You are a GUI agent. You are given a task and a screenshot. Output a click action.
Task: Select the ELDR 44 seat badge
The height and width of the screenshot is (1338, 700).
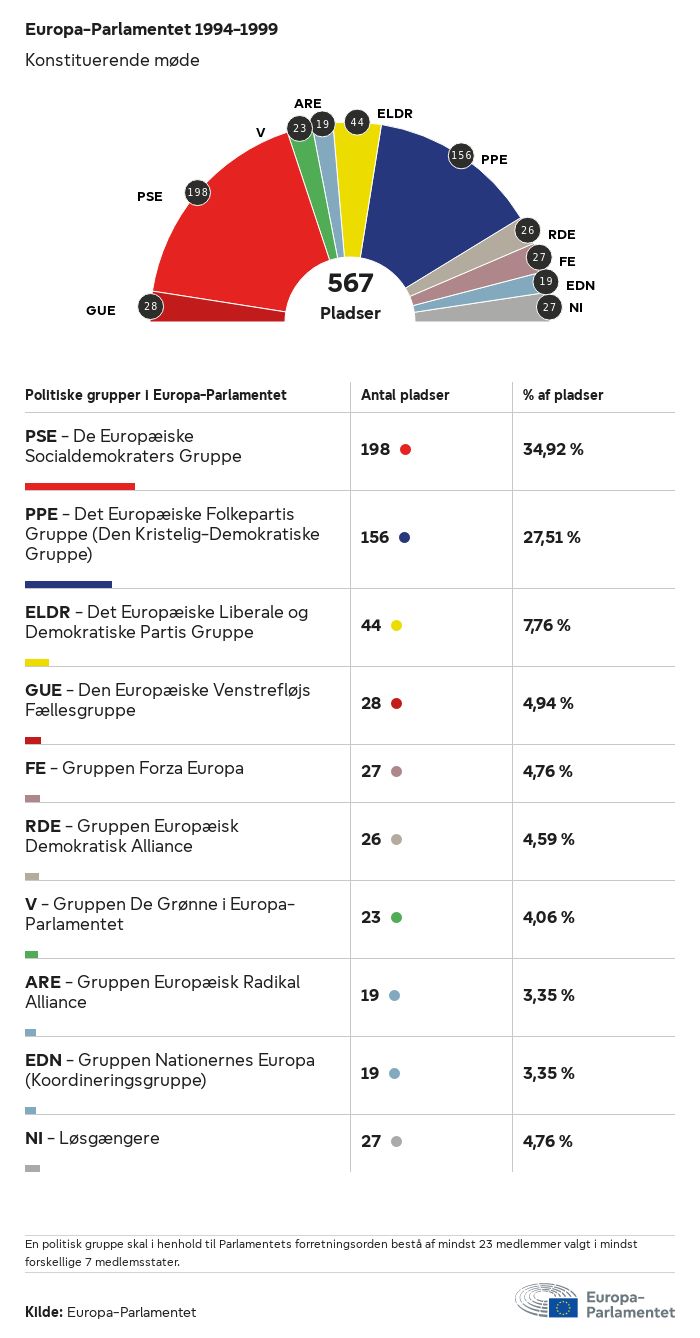point(357,122)
